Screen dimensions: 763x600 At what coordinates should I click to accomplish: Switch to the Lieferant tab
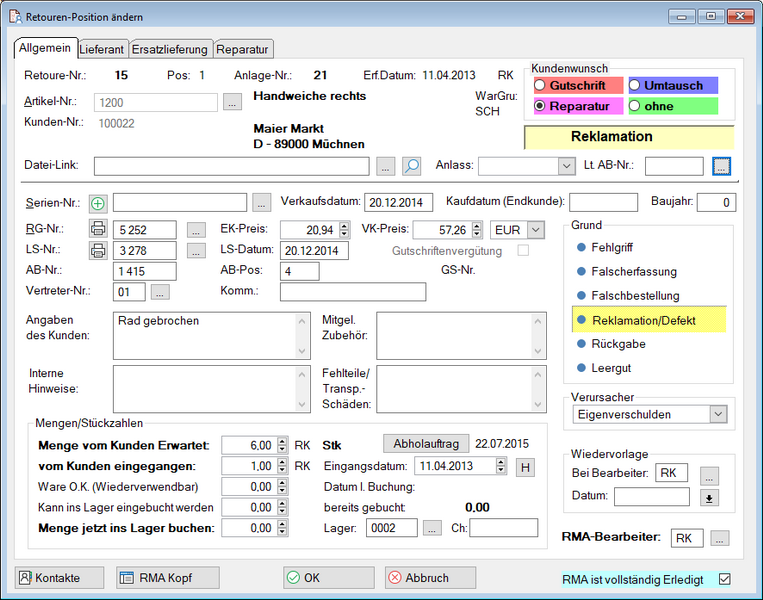101,49
